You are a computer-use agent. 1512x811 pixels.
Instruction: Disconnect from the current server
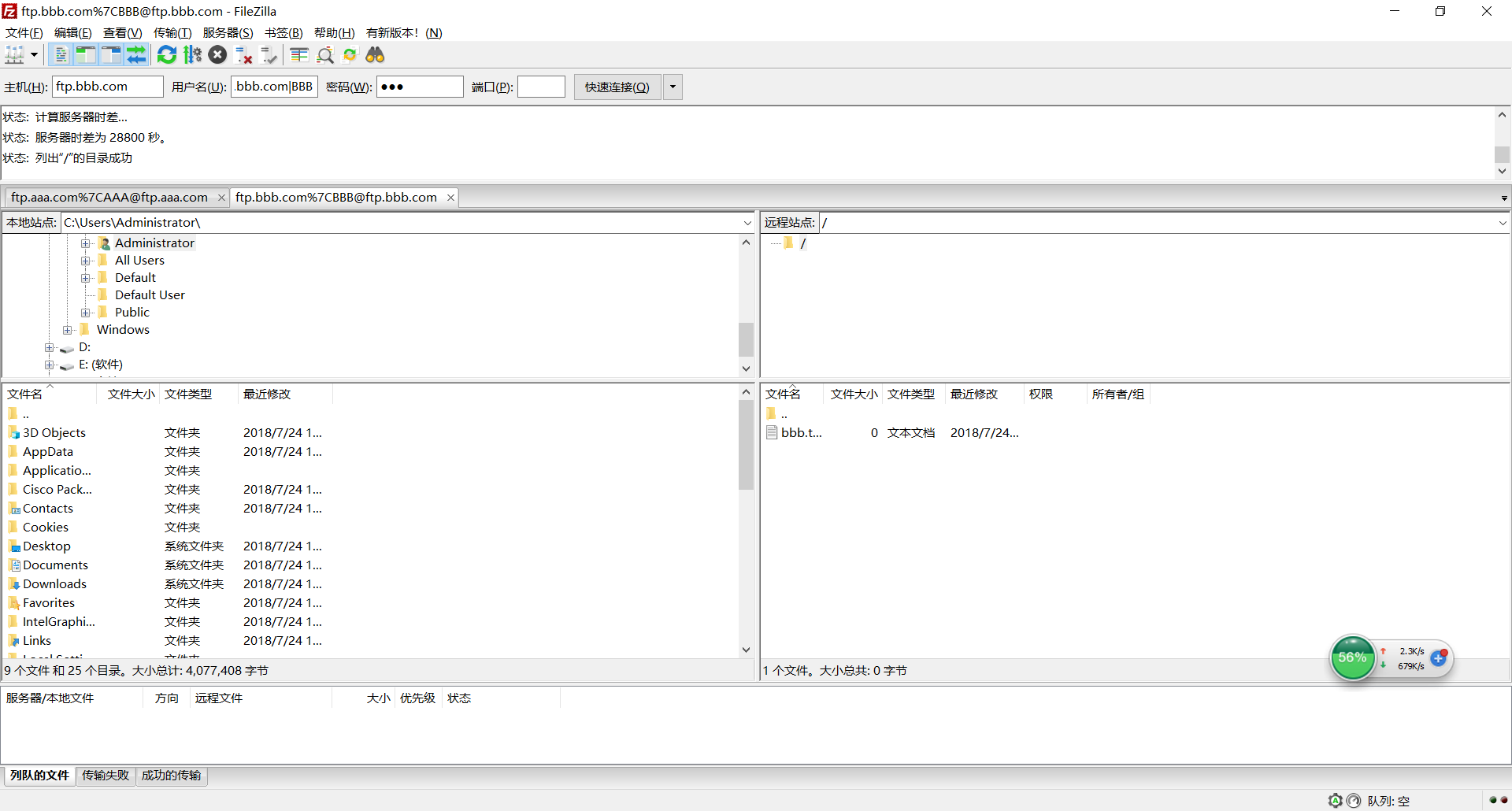click(x=244, y=55)
